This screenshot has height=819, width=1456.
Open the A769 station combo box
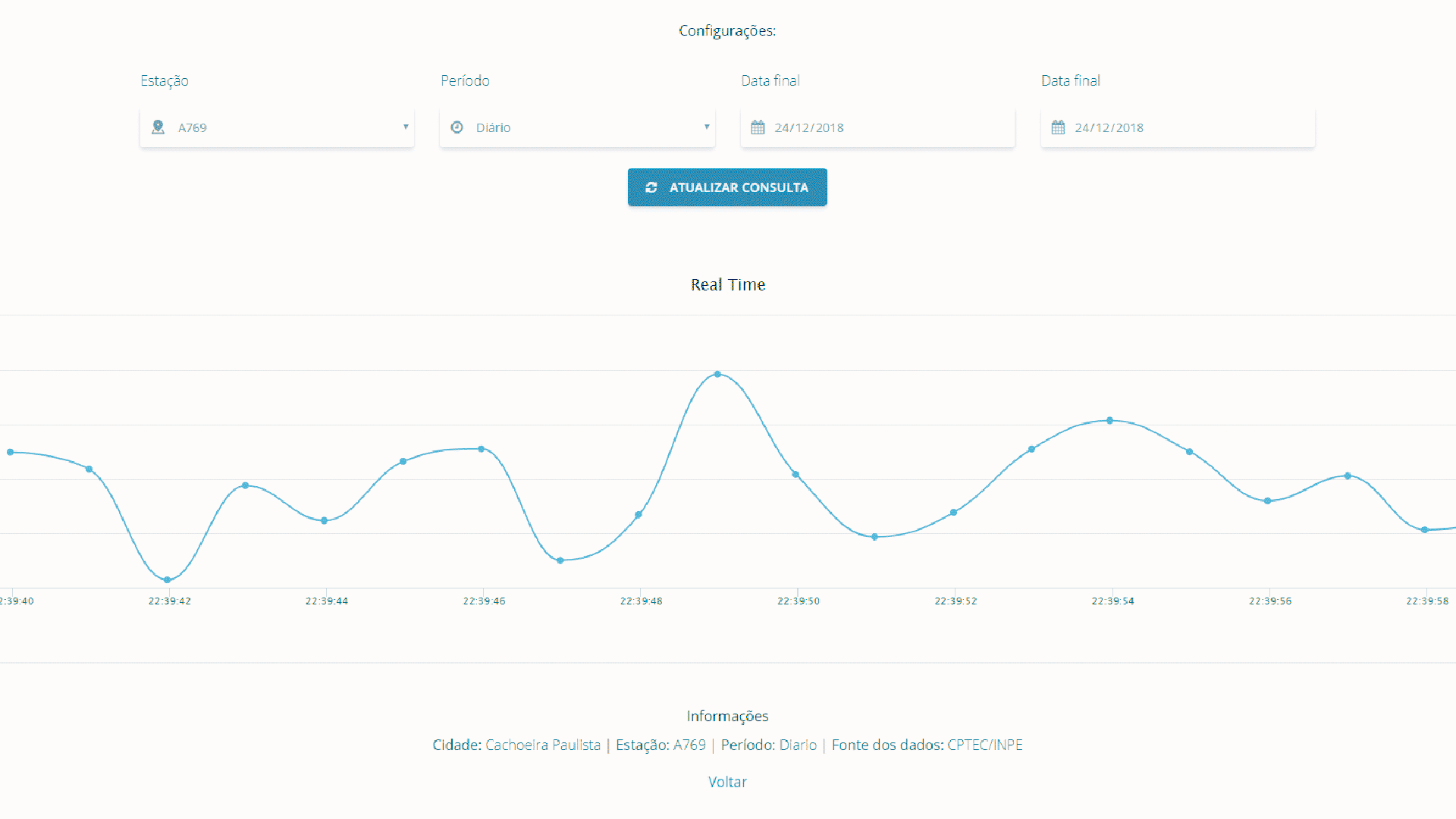click(277, 127)
